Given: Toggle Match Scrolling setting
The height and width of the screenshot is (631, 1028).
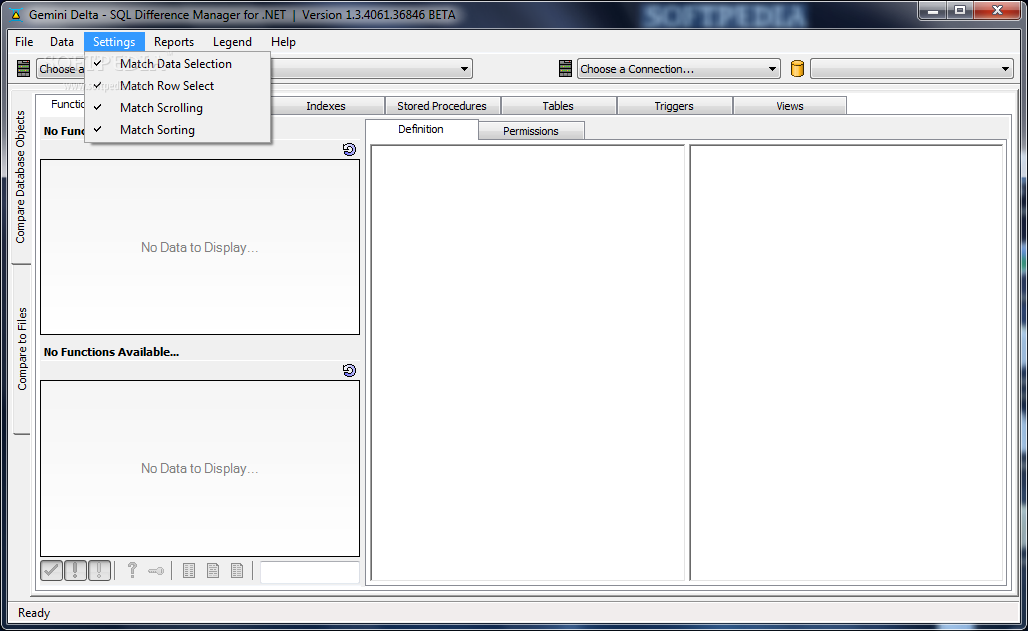Looking at the screenshot, I should pyautogui.click(x=178, y=108).
